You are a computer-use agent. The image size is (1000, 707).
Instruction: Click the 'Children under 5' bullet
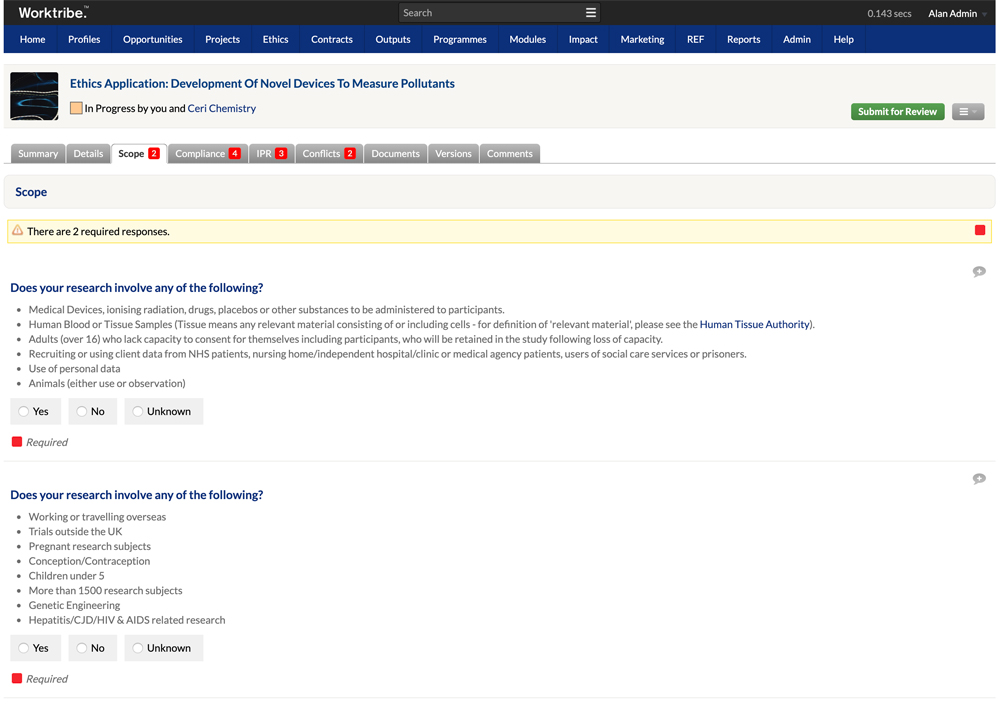(x=66, y=576)
